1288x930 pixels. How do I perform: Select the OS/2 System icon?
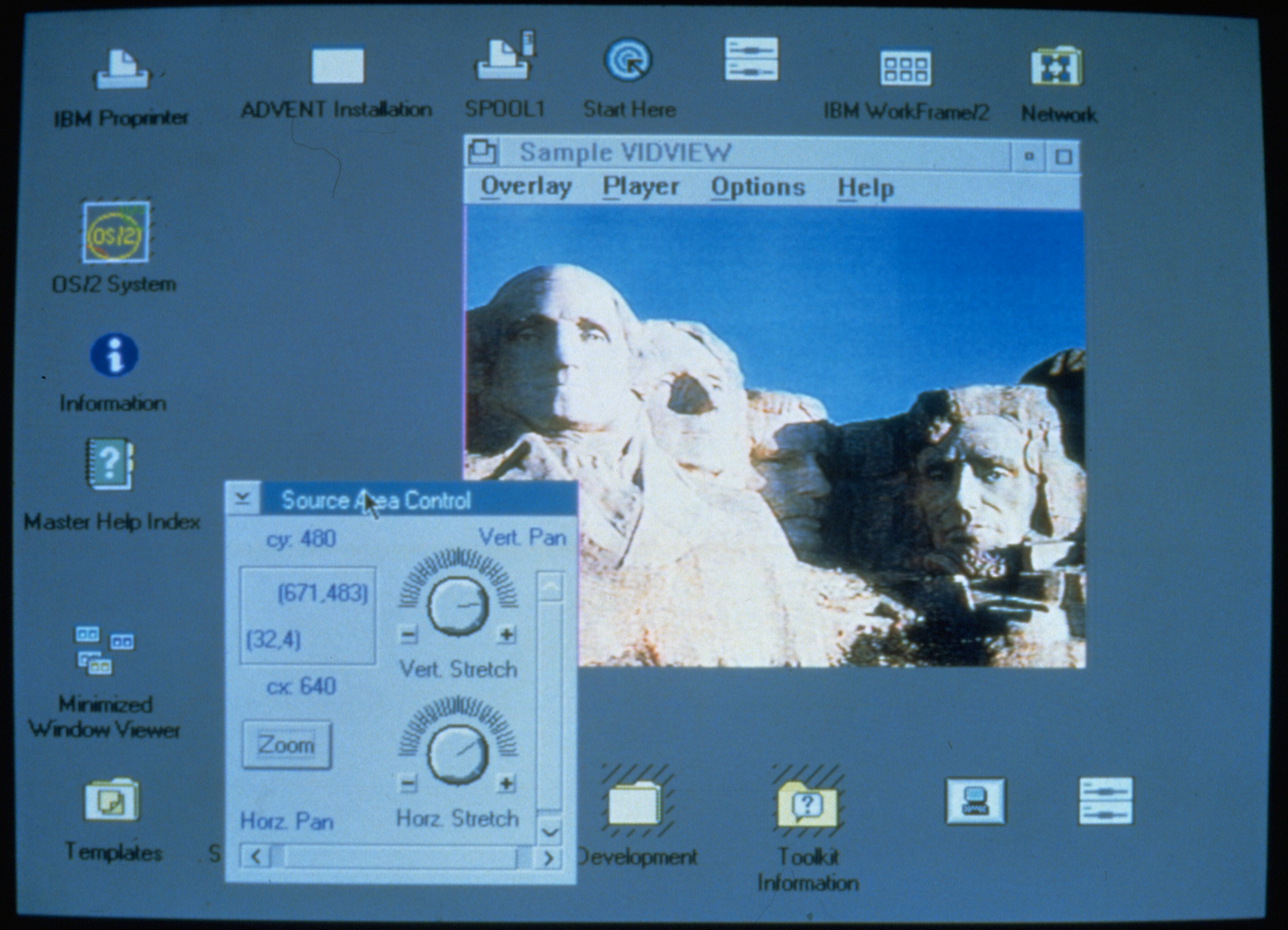116,232
